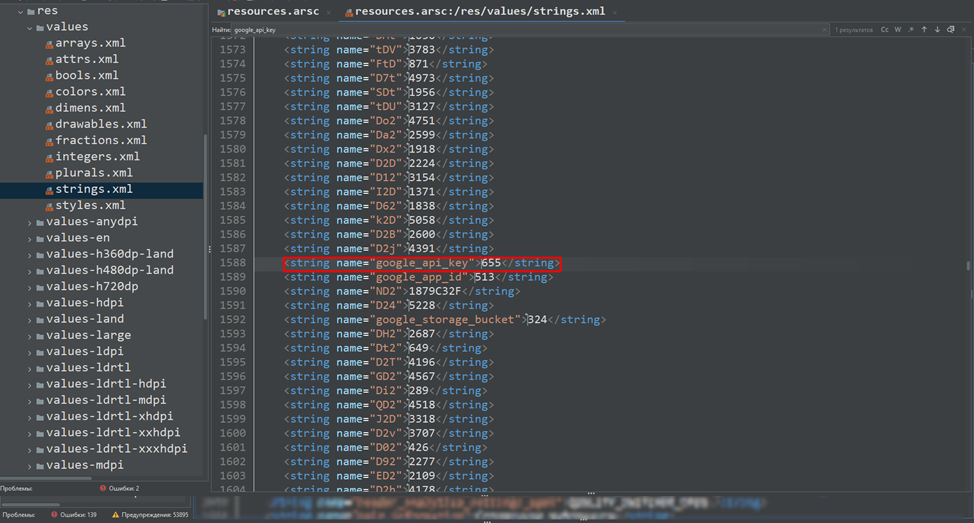Open colors.xml in the tree
The width and height of the screenshot is (974, 523).
[90, 92]
